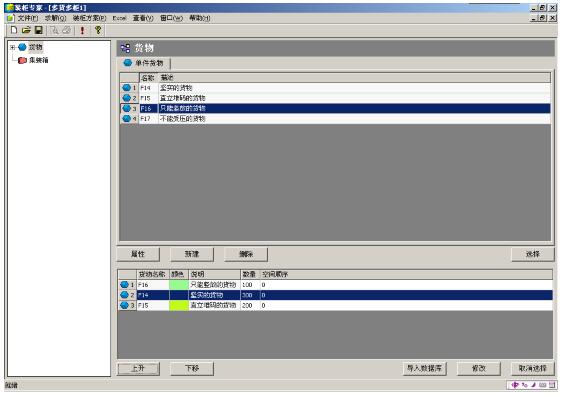Click the 属性 button
The height and width of the screenshot is (394, 566).
138,254
